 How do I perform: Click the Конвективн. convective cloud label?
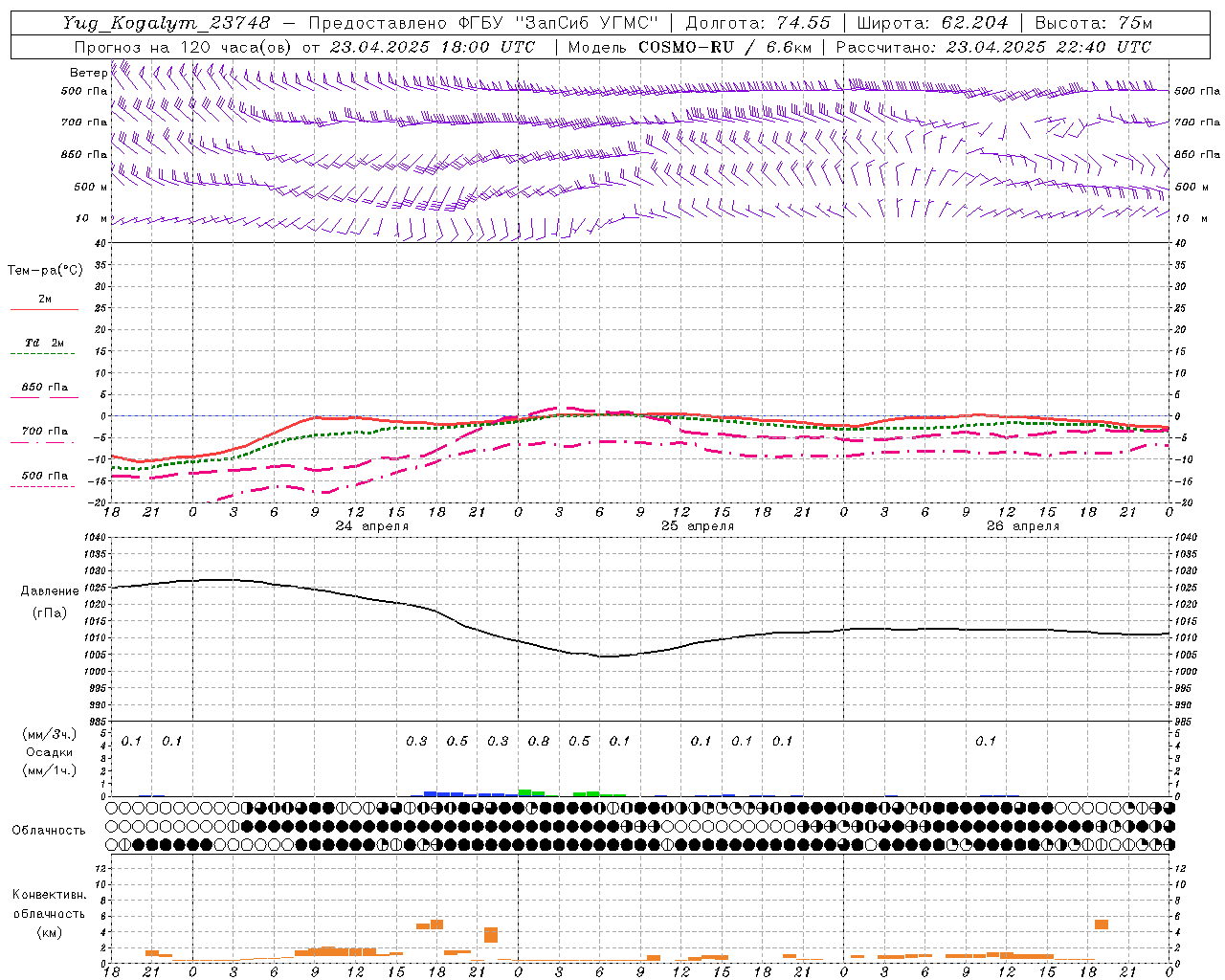click(50, 895)
